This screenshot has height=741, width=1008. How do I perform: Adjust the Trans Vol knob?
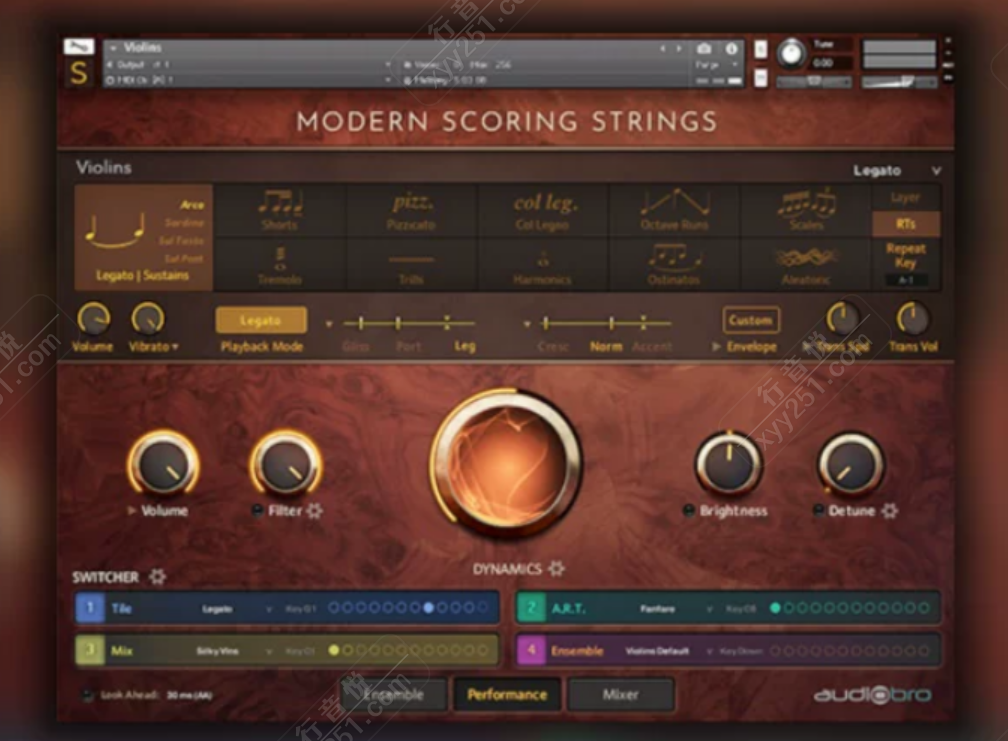click(912, 318)
